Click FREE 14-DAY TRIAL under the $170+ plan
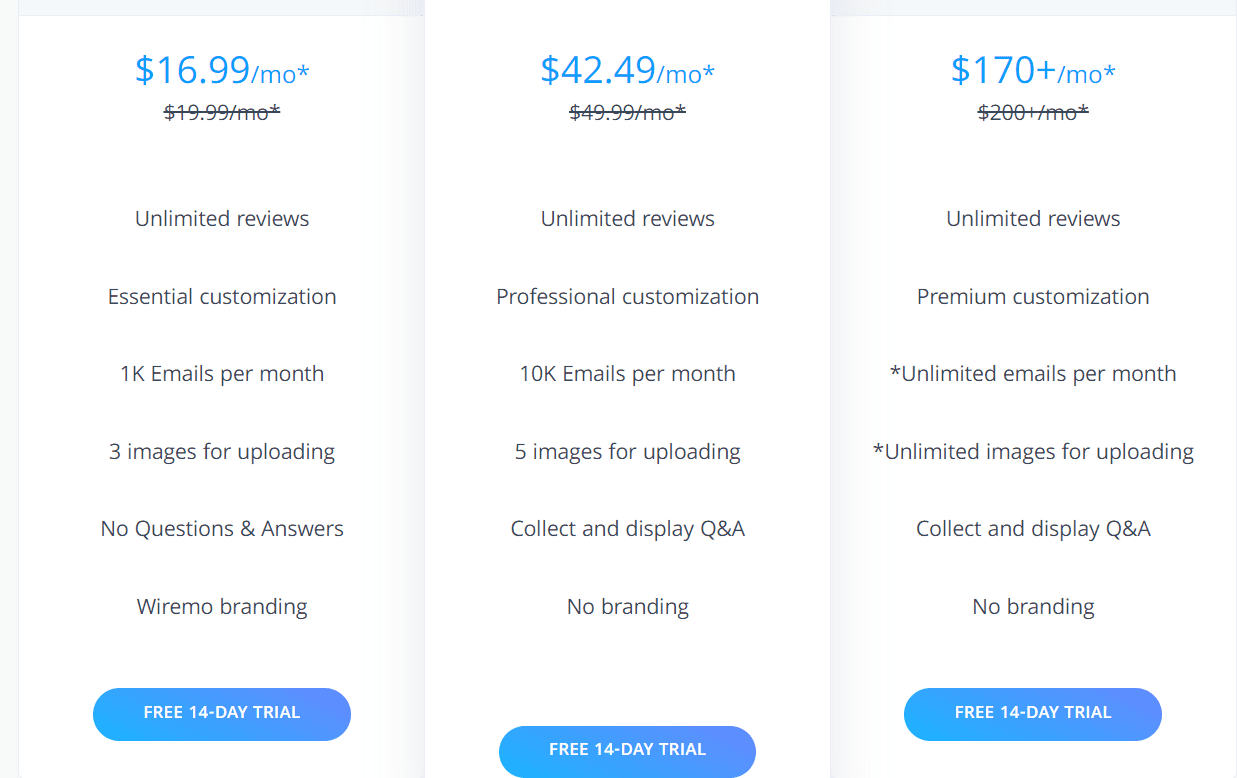Screen dimensions: 1237x778 1032,714
